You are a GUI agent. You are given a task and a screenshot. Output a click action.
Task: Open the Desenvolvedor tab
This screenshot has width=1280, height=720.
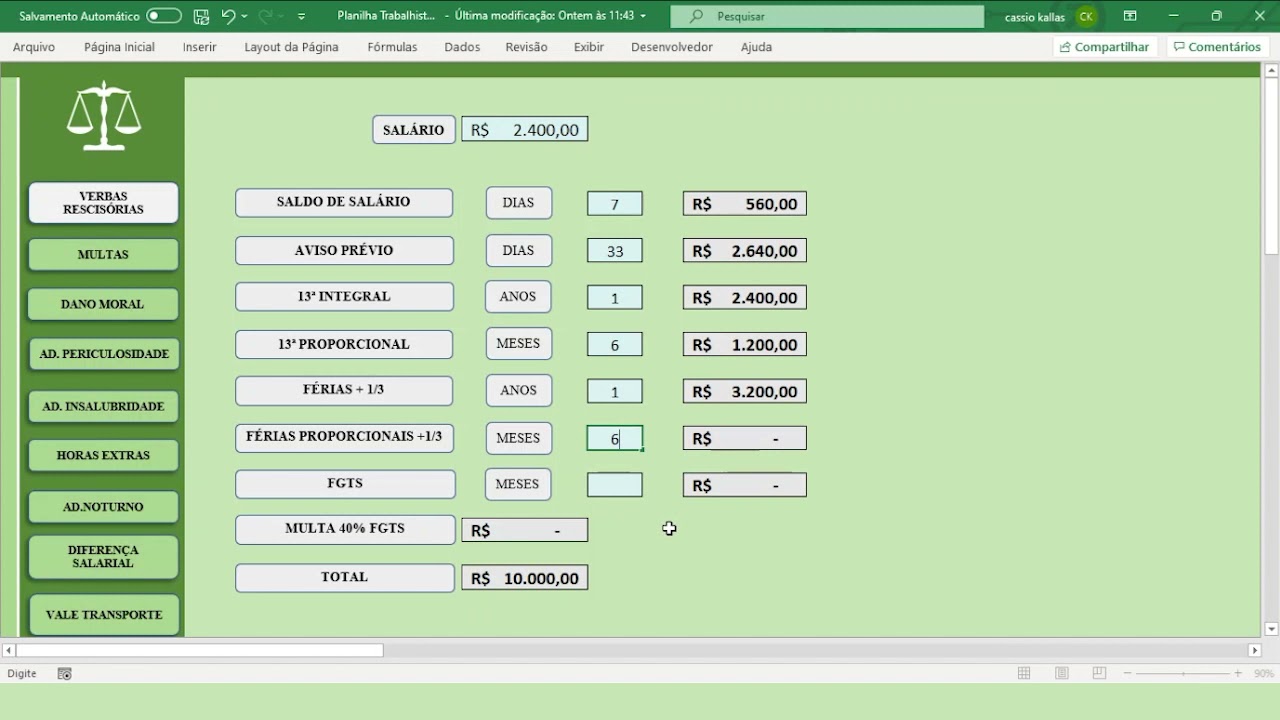672,47
